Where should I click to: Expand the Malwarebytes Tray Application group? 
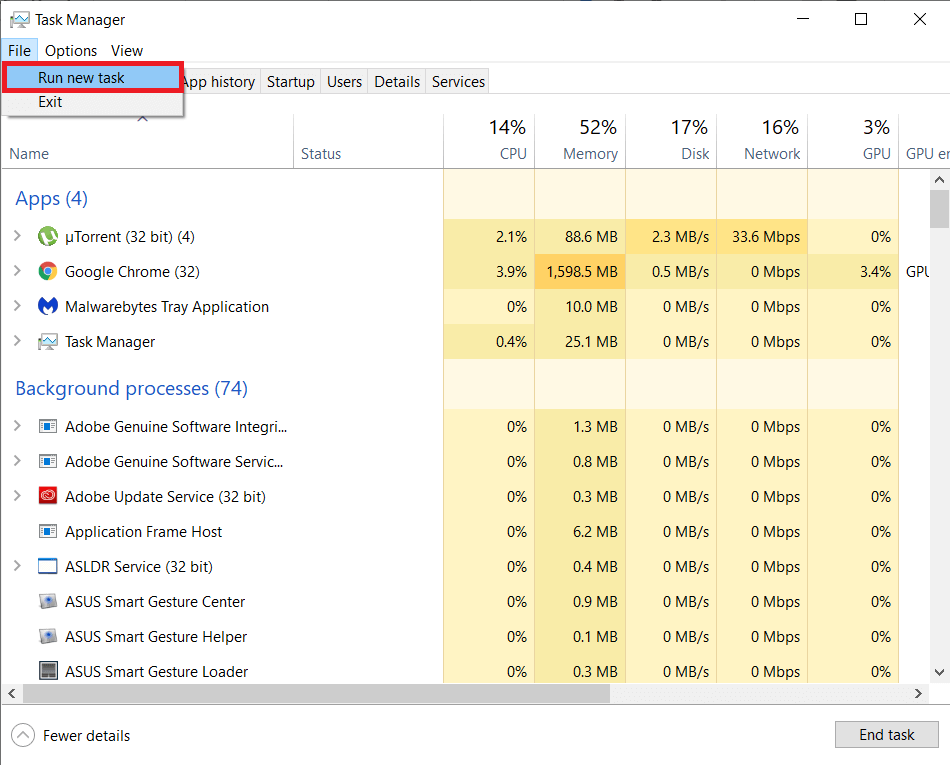tap(18, 306)
